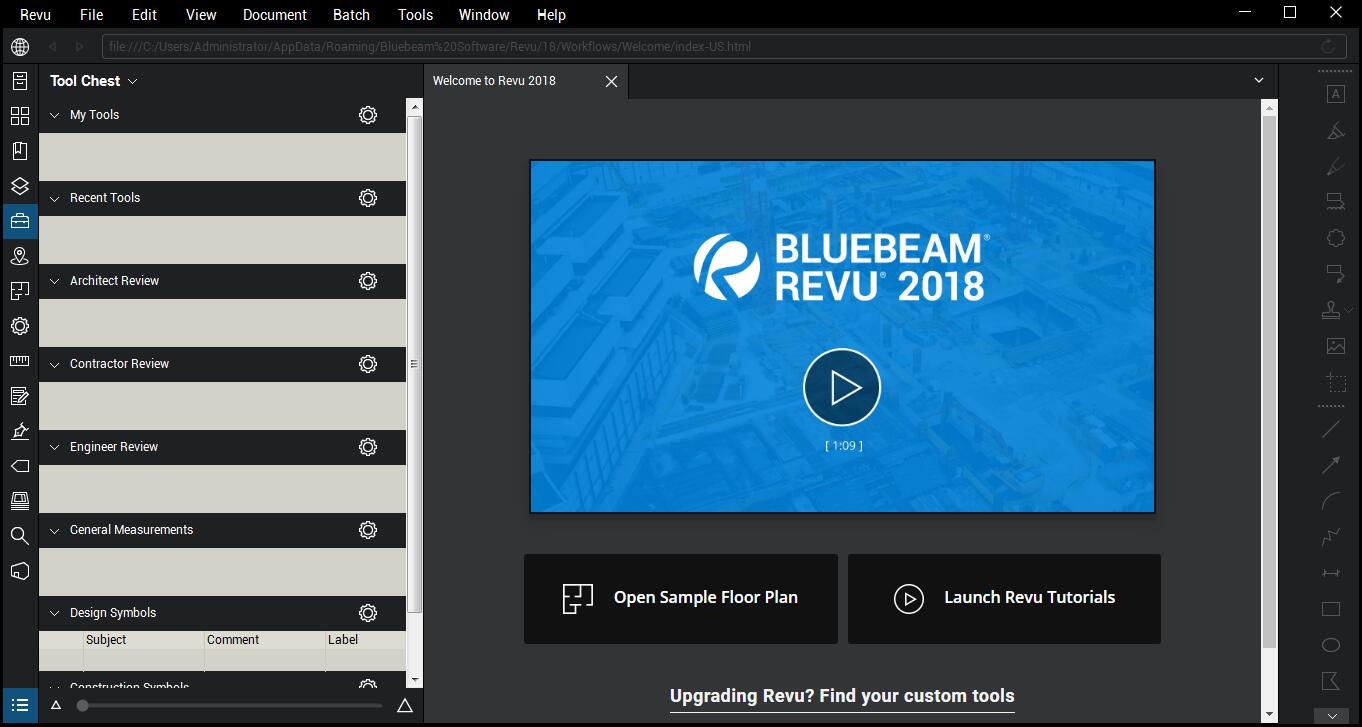Collapse the Engineer Review section
The height and width of the screenshot is (727, 1362).
(55, 447)
